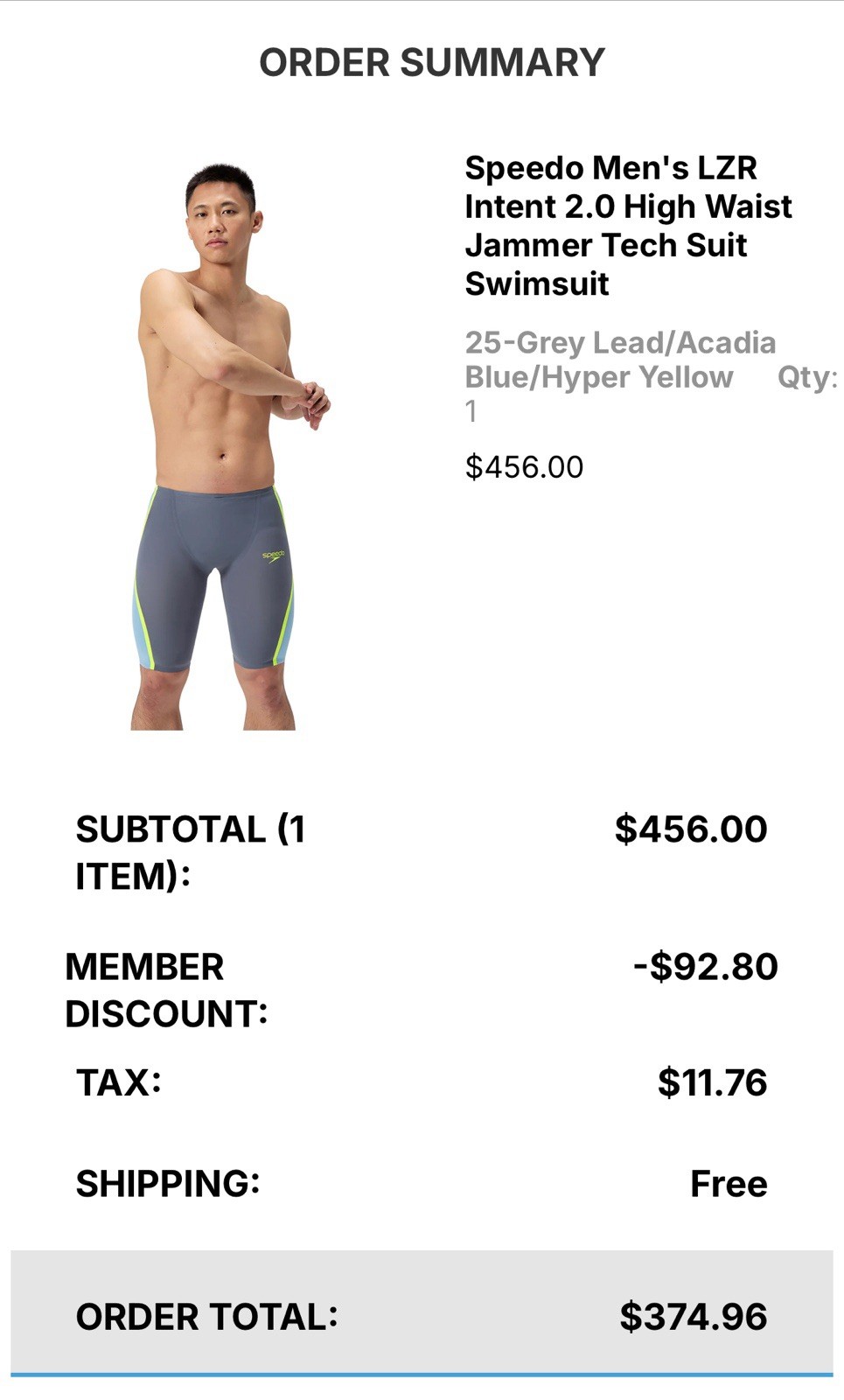Click the Qty: 1 quantity text
Viewport: 844px width, 1400px height.
652,394
